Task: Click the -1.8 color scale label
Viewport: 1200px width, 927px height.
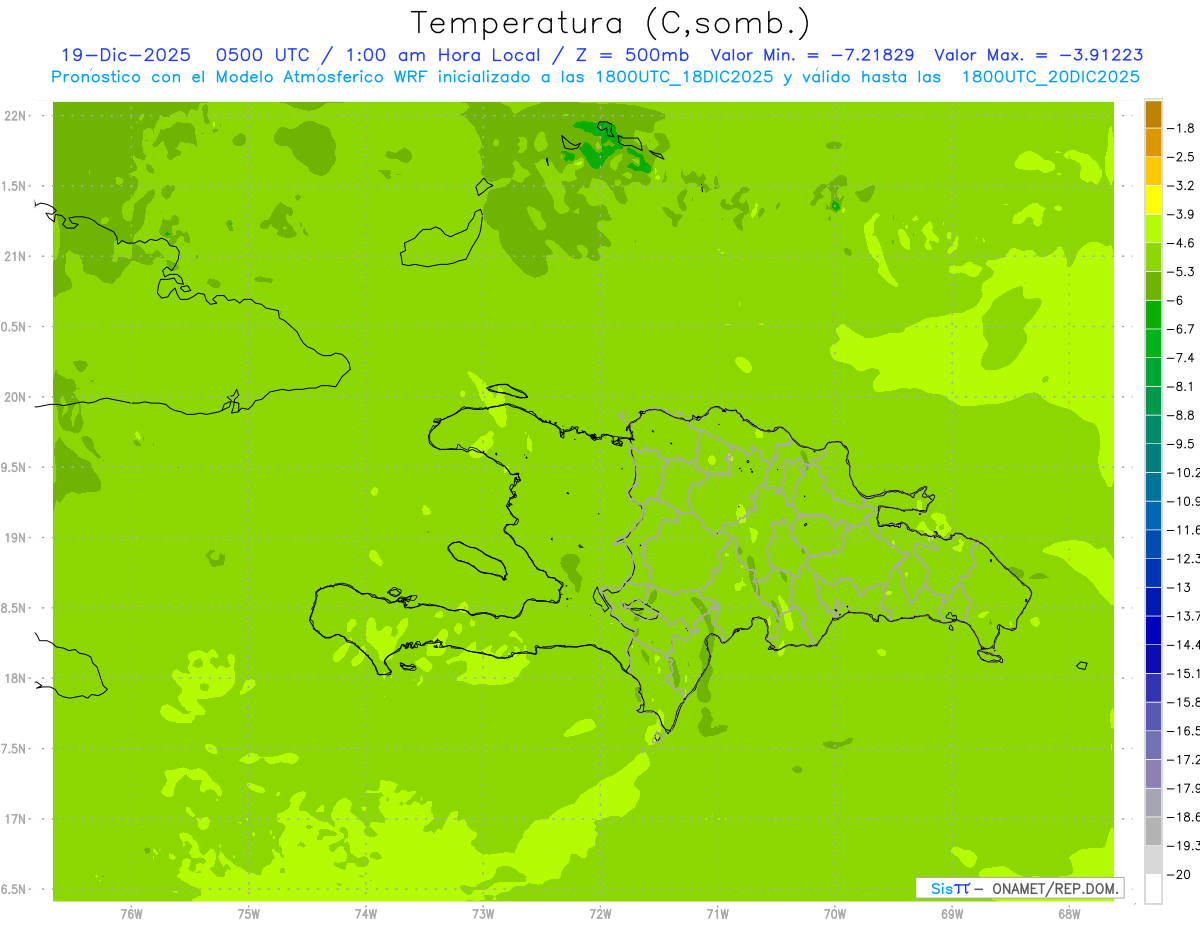Action: click(1181, 128)
